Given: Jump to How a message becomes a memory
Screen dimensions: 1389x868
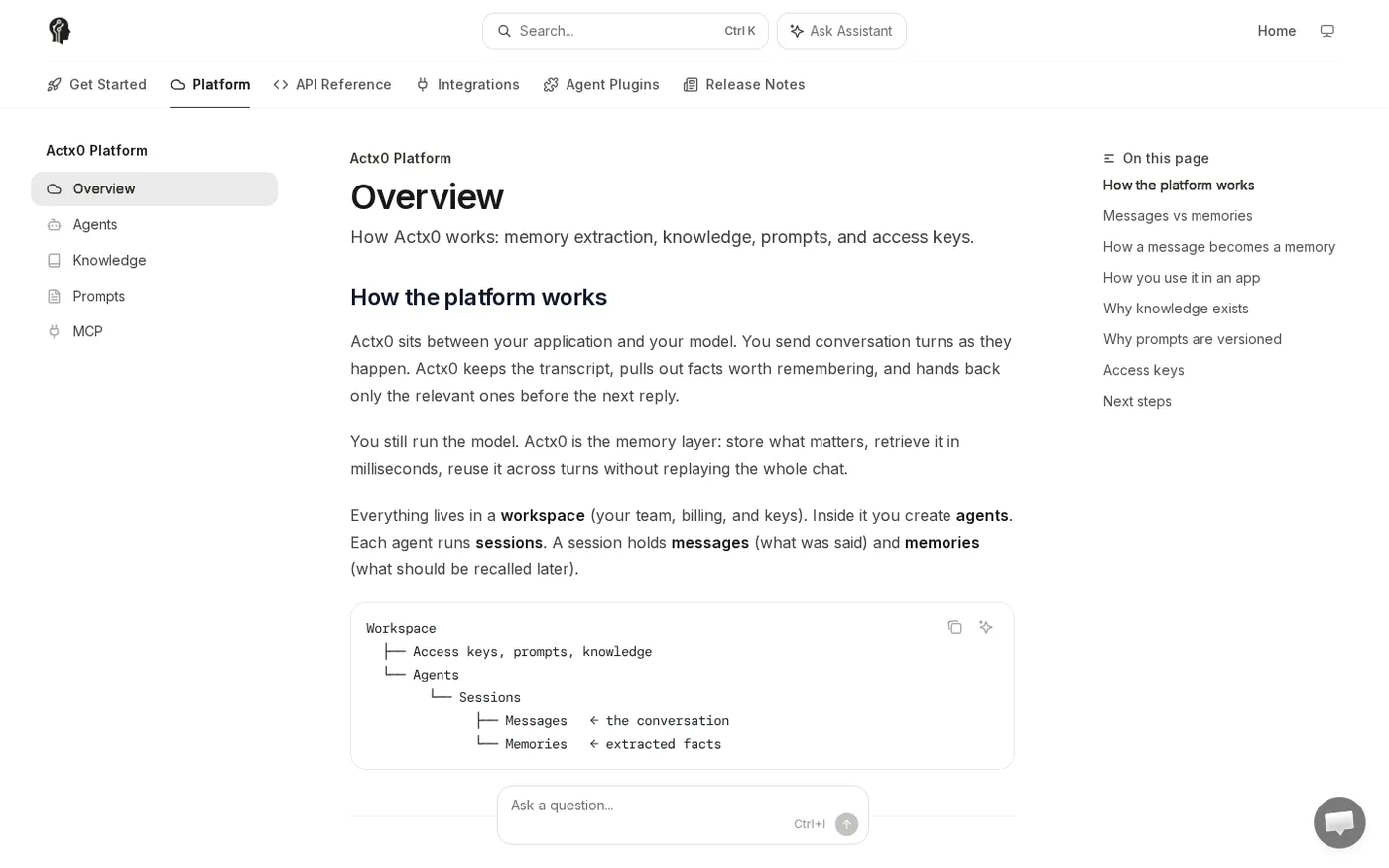Looking at the screenshot, I should (1219, 247).
